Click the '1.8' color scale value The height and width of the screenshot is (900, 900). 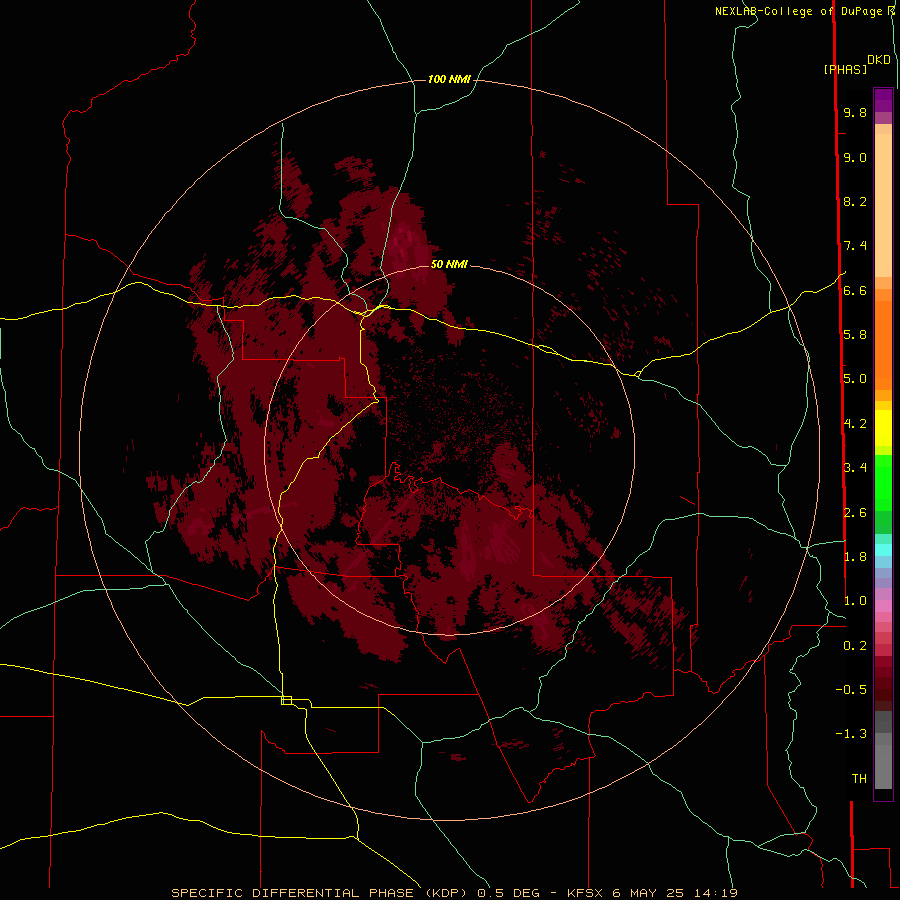[855, 557]
